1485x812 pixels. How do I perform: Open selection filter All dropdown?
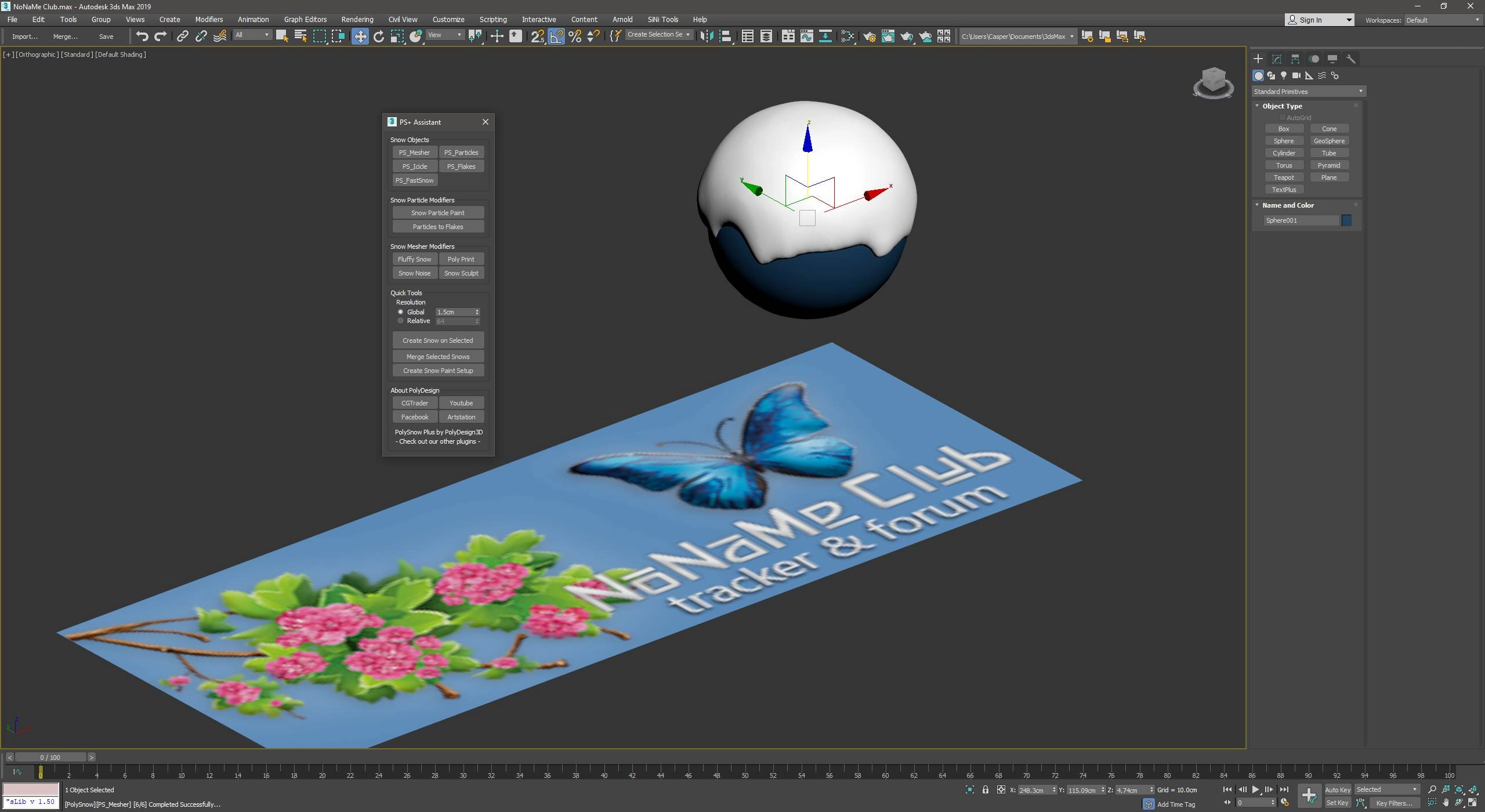[252, 35]
